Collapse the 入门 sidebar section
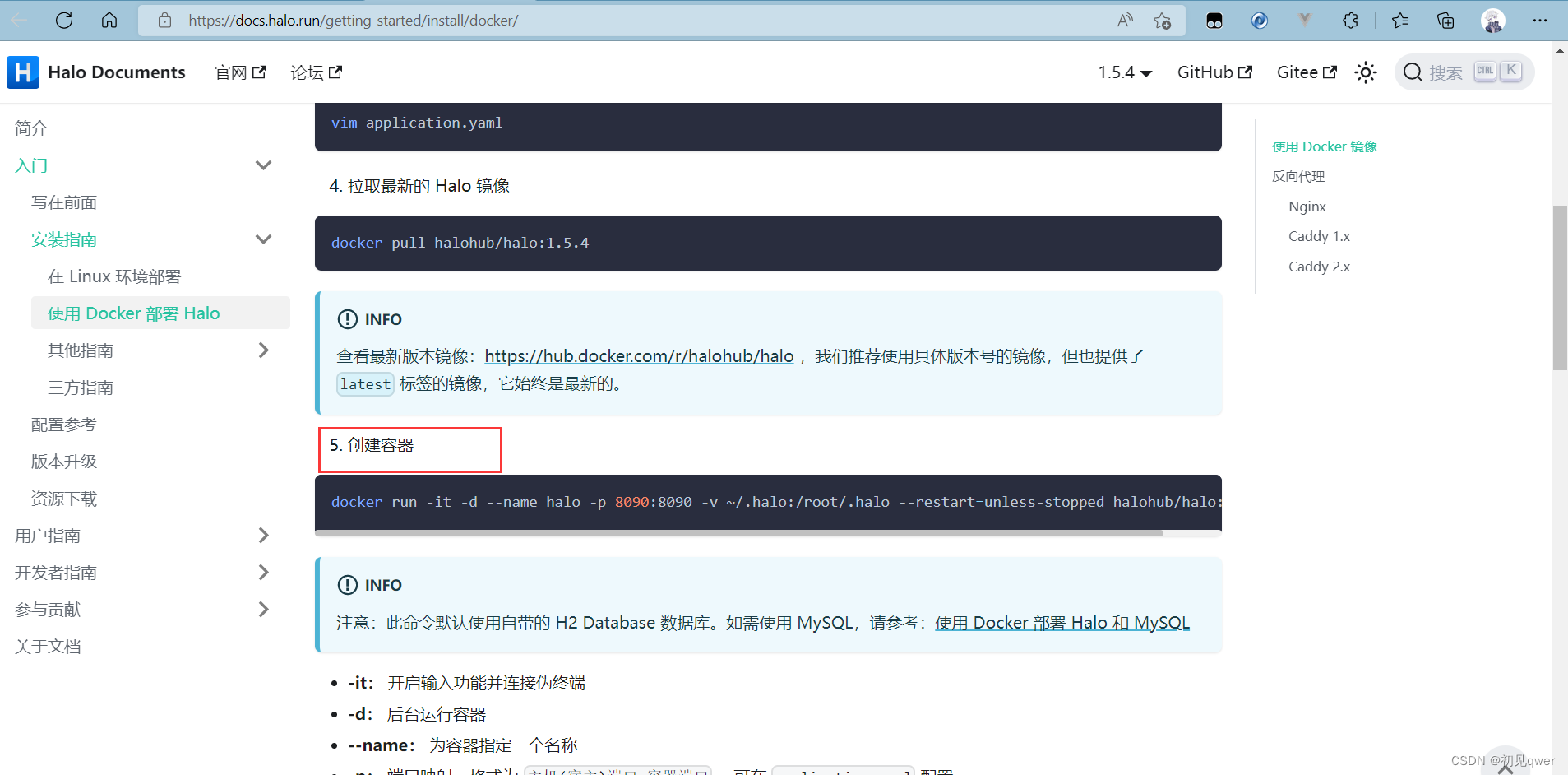The image size is (1568, 775). coord(263,165)
